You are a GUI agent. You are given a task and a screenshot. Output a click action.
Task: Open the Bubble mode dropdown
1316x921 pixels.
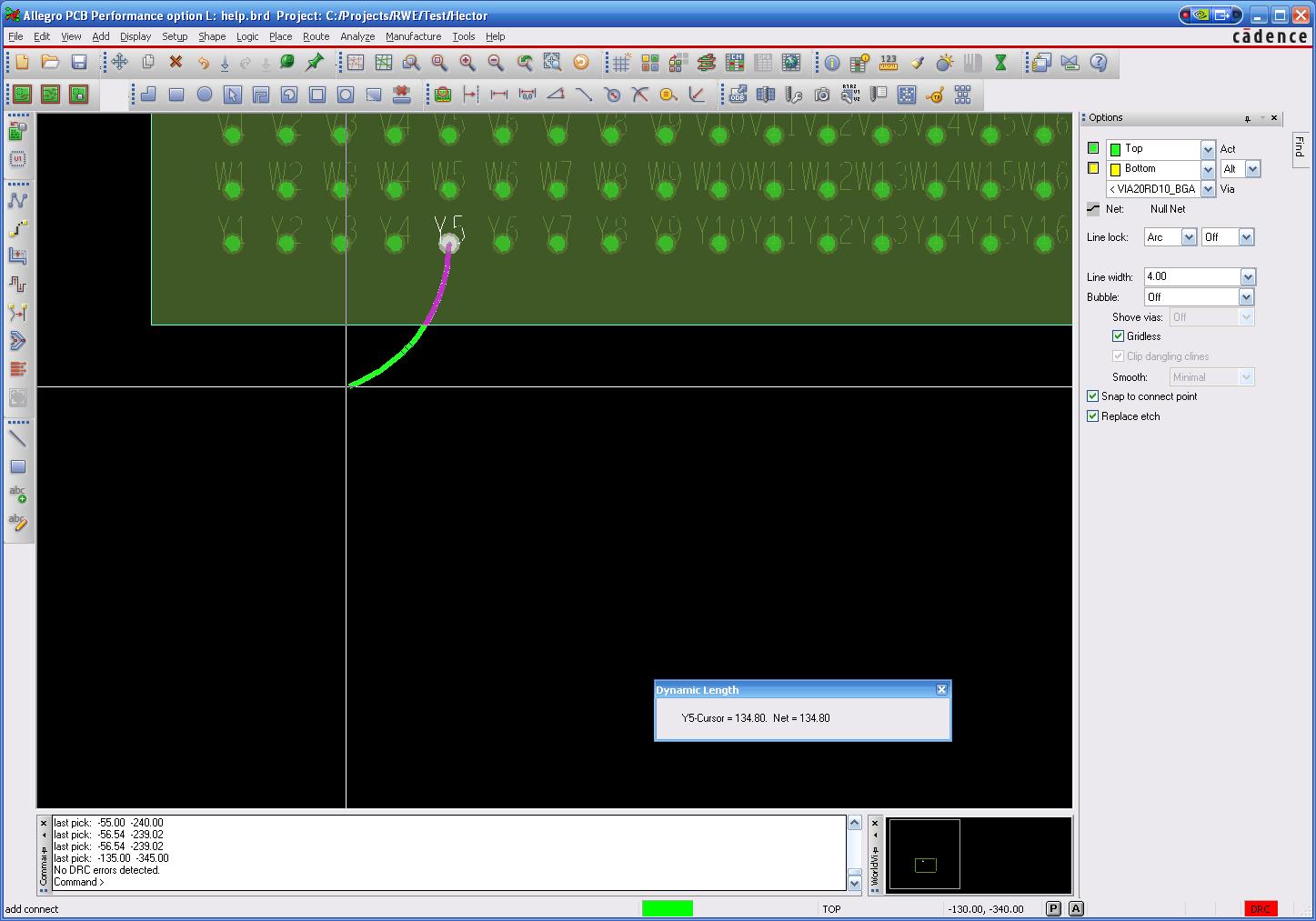(x=1246, y=297)
